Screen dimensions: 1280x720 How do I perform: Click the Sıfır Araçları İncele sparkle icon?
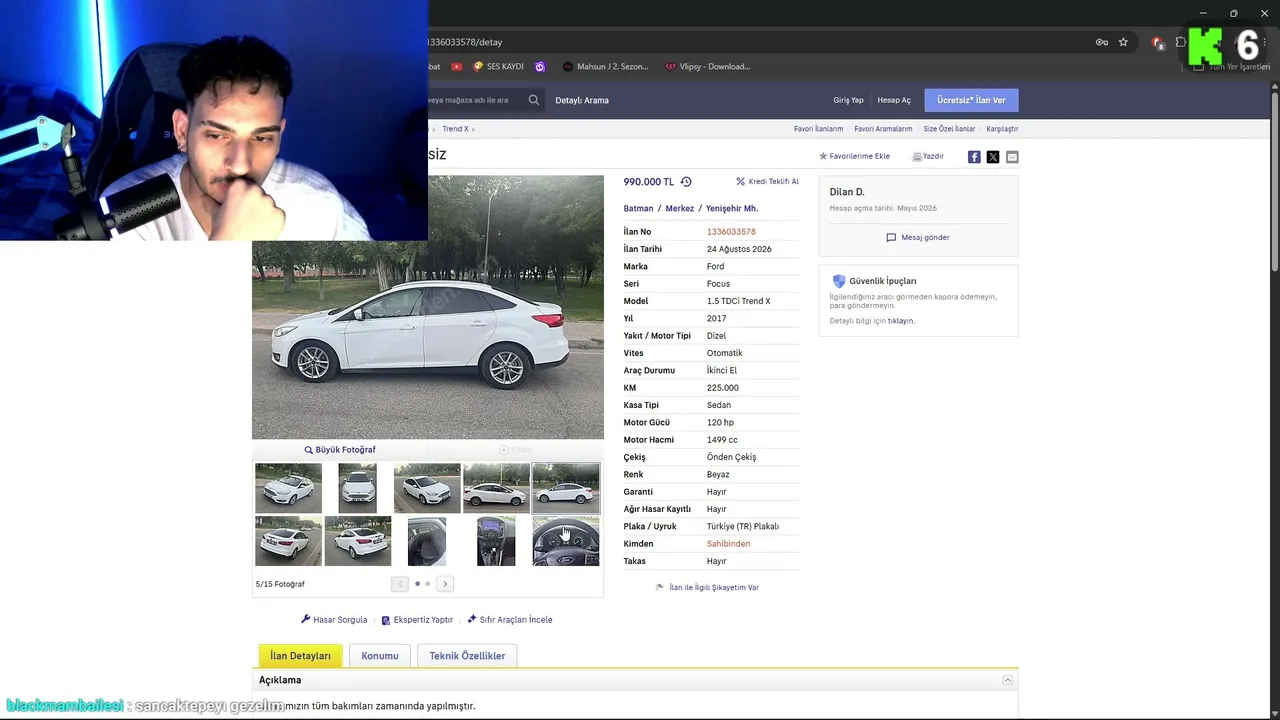pyautogui.click(x=472, y=620)
